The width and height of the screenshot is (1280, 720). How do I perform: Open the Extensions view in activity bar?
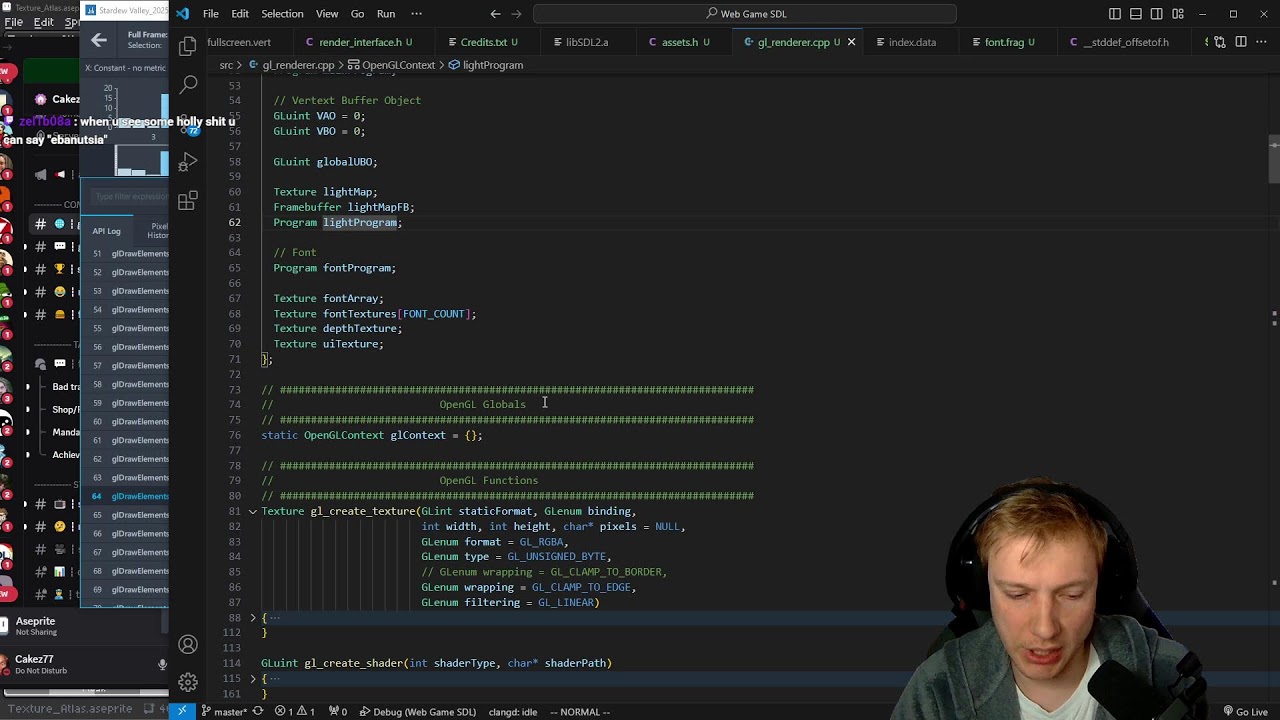click(x=188, y=202)
